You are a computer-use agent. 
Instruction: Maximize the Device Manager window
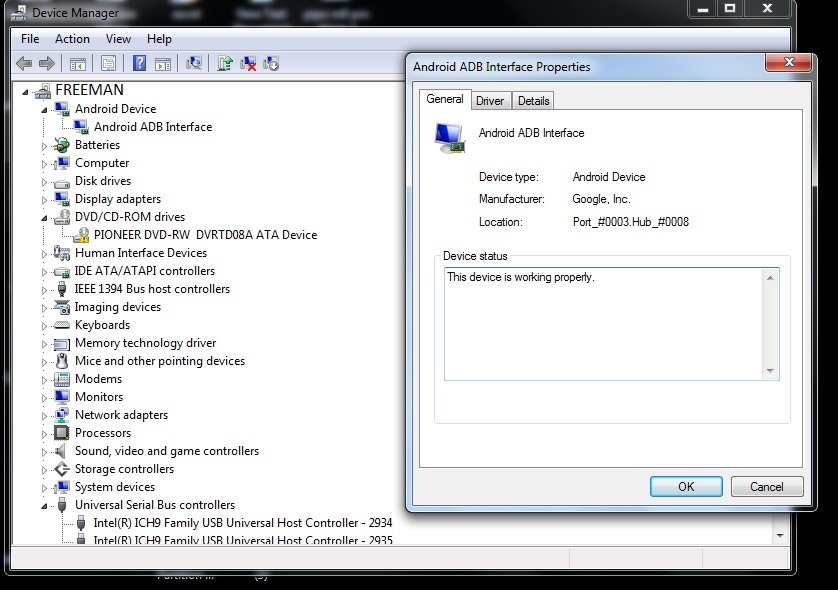point(730,8)
